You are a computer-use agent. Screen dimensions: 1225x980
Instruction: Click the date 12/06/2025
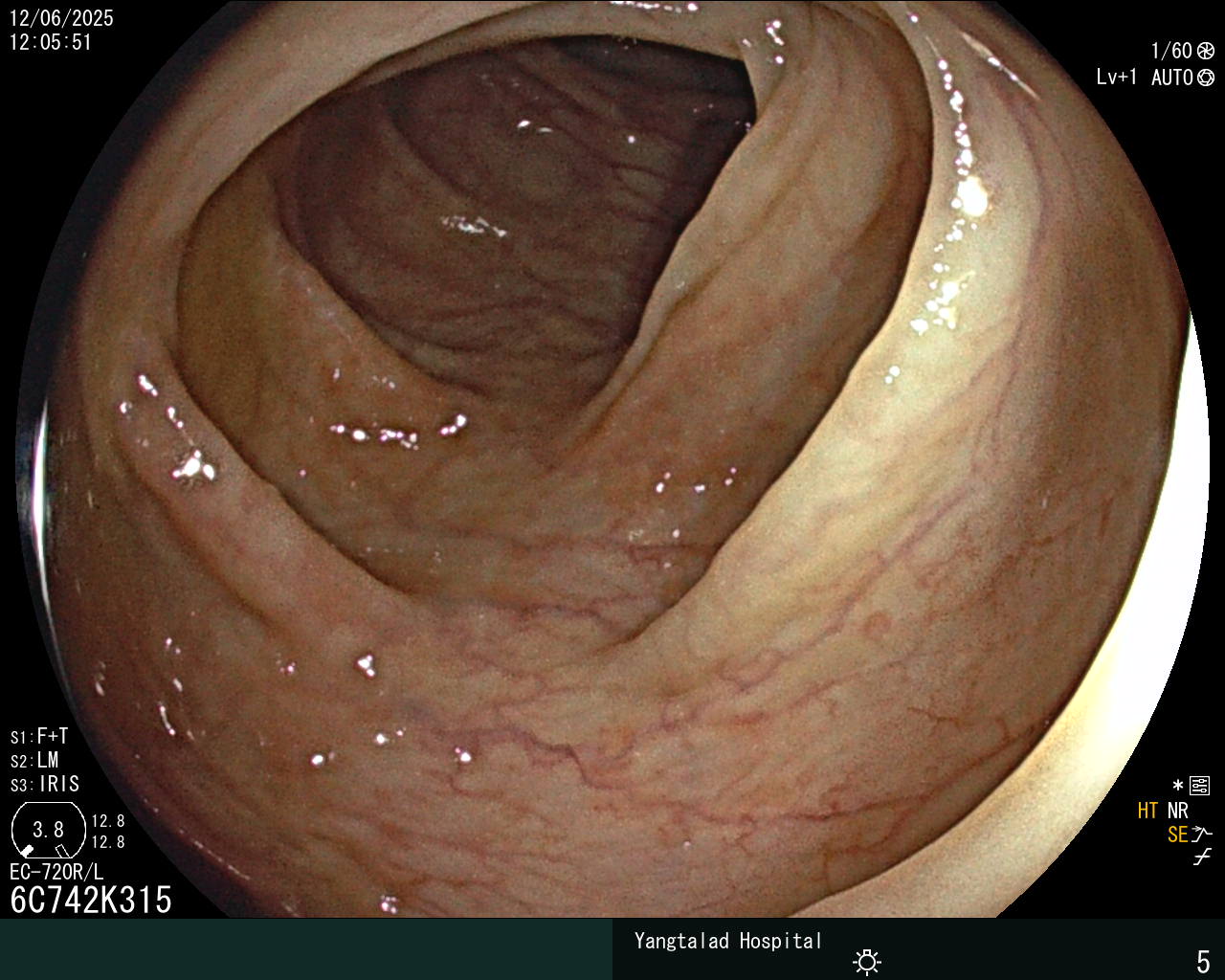61,18
